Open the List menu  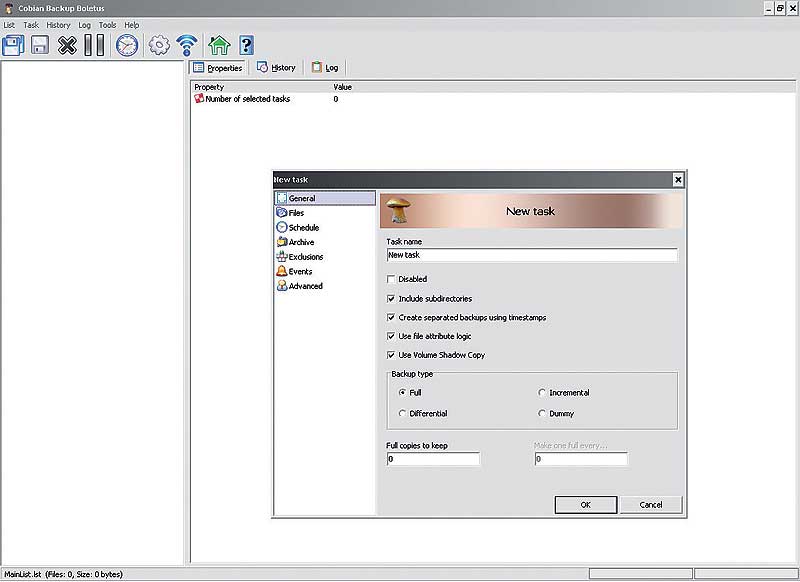click(x=9, y=25)
